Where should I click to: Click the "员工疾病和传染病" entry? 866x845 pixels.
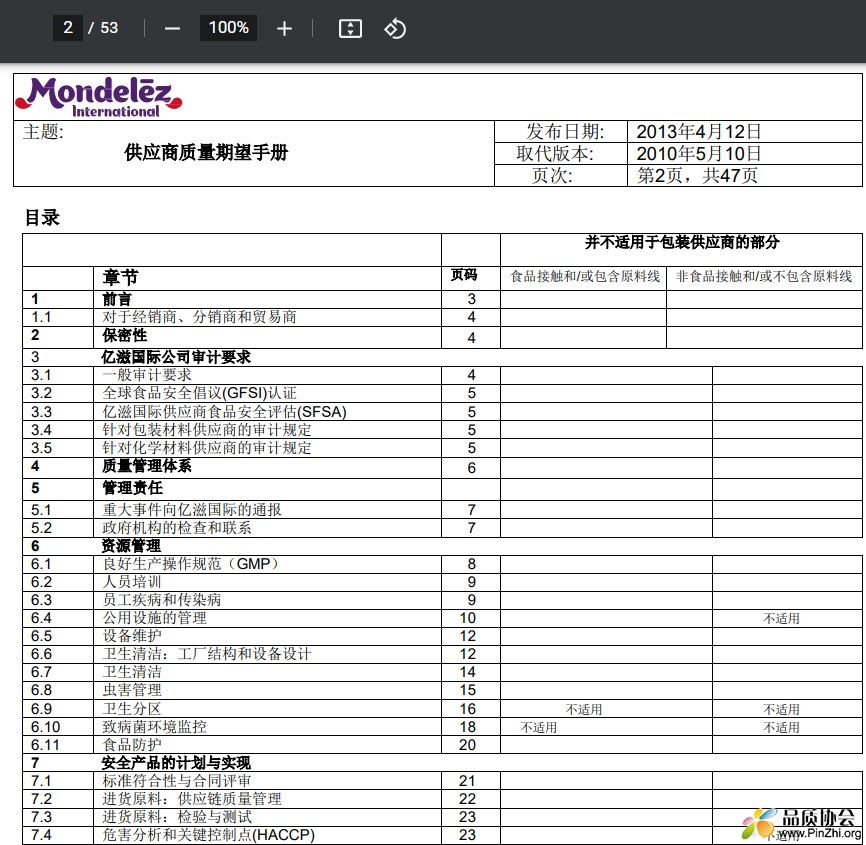162,600
